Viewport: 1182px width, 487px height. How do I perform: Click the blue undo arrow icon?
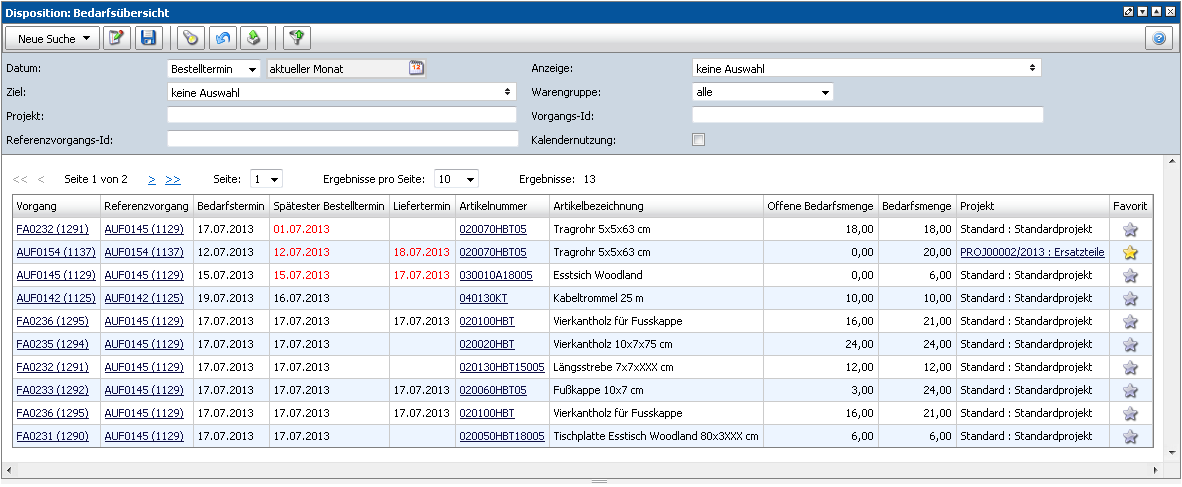(x=223, y=38)
